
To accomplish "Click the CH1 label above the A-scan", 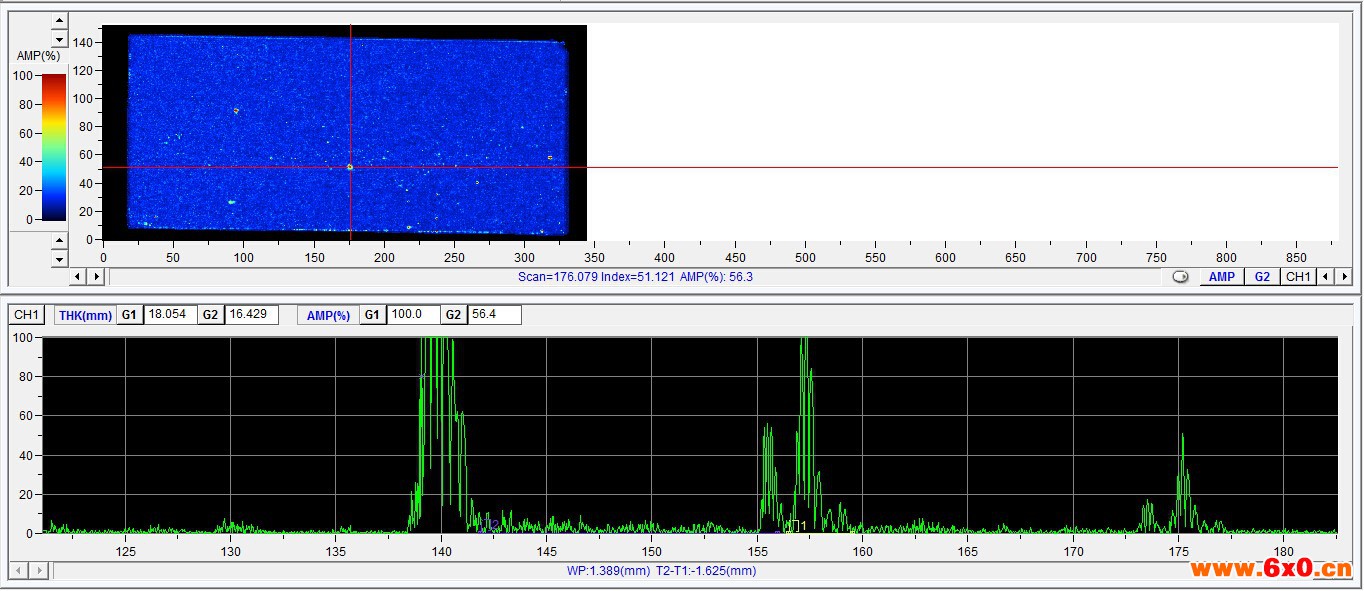I will (26, 315).
